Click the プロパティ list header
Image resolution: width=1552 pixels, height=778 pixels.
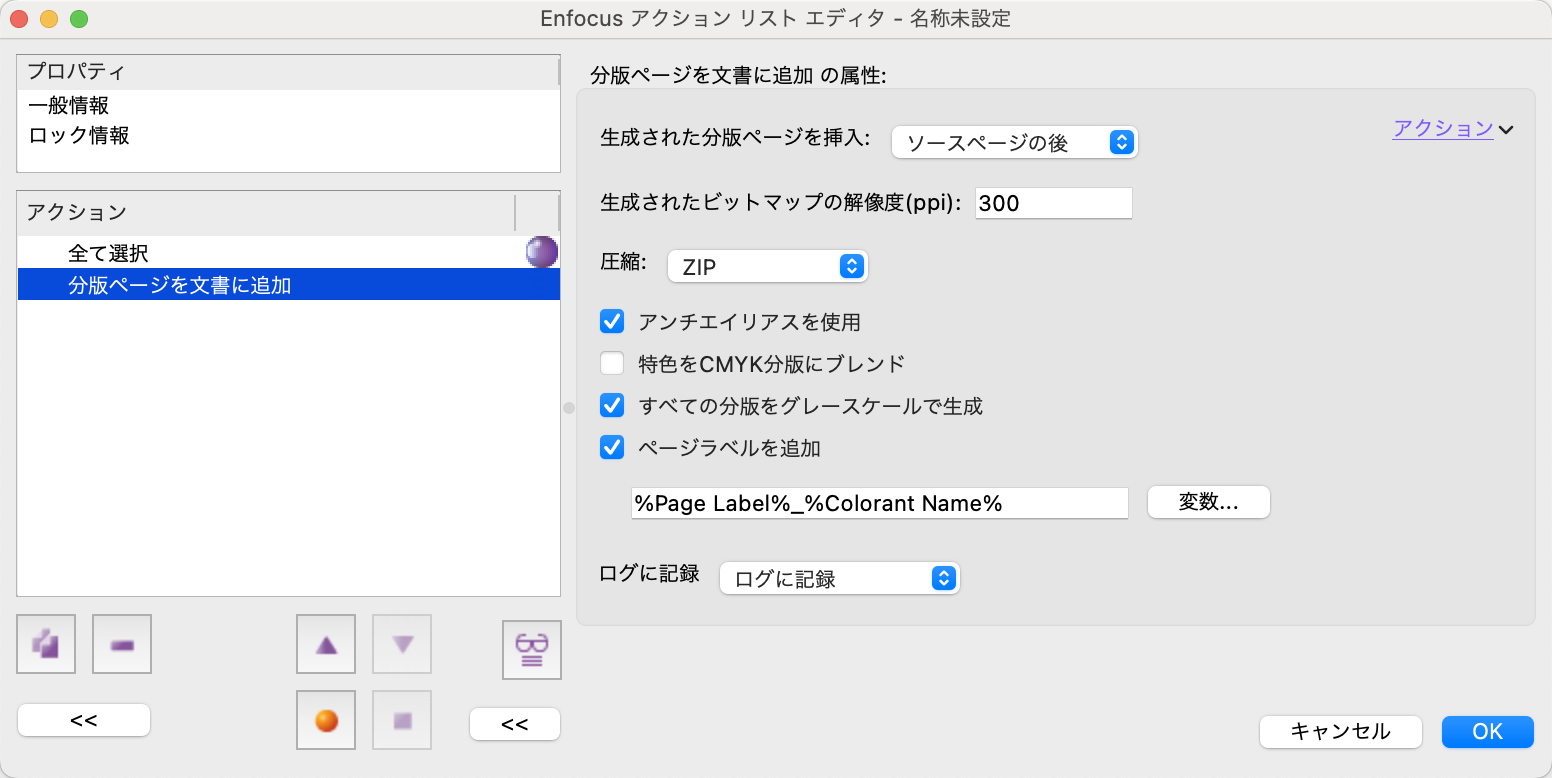[x=288, y=72]
